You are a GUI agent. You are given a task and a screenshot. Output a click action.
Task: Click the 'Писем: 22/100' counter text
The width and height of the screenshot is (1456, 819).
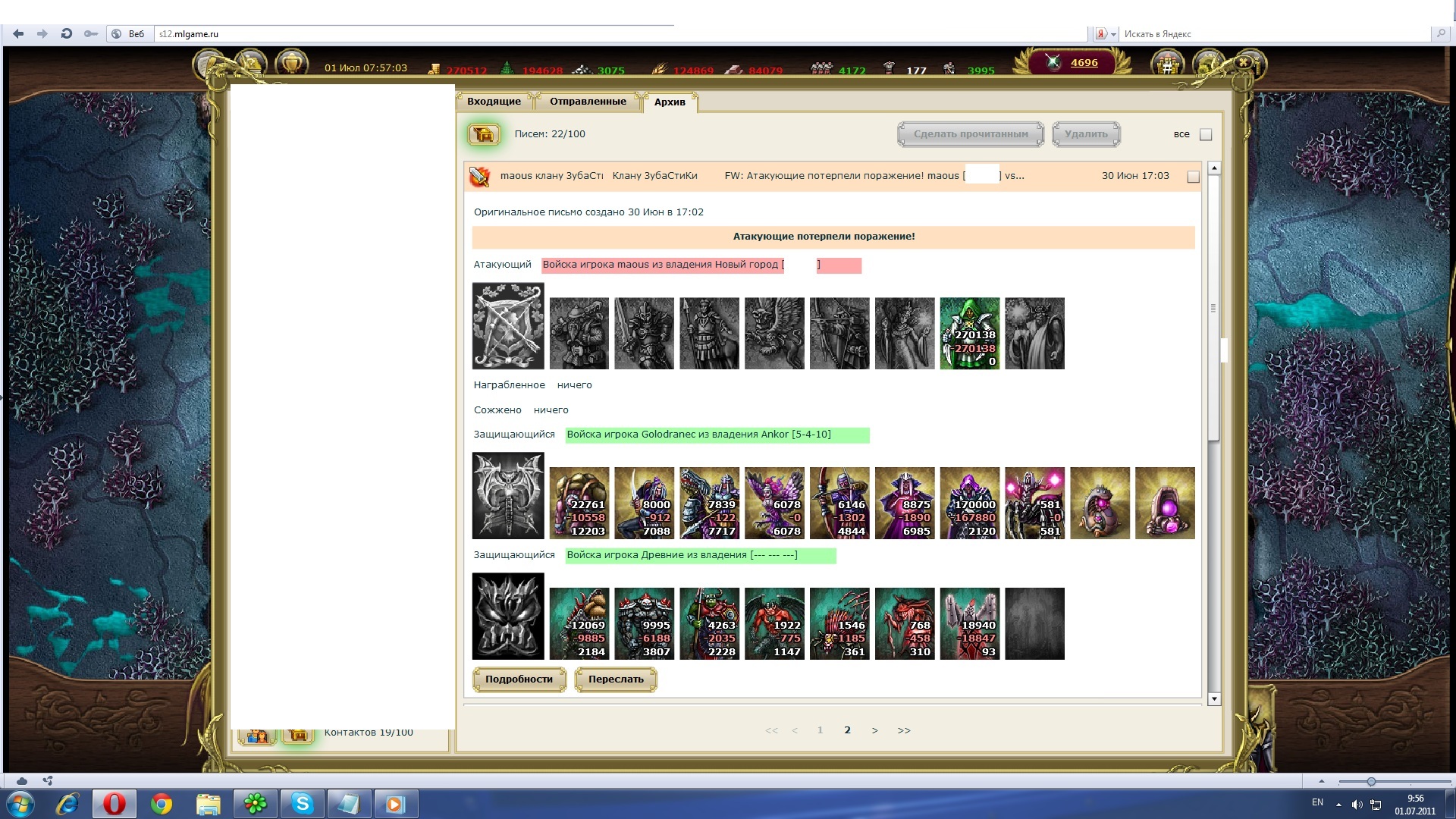550,134
